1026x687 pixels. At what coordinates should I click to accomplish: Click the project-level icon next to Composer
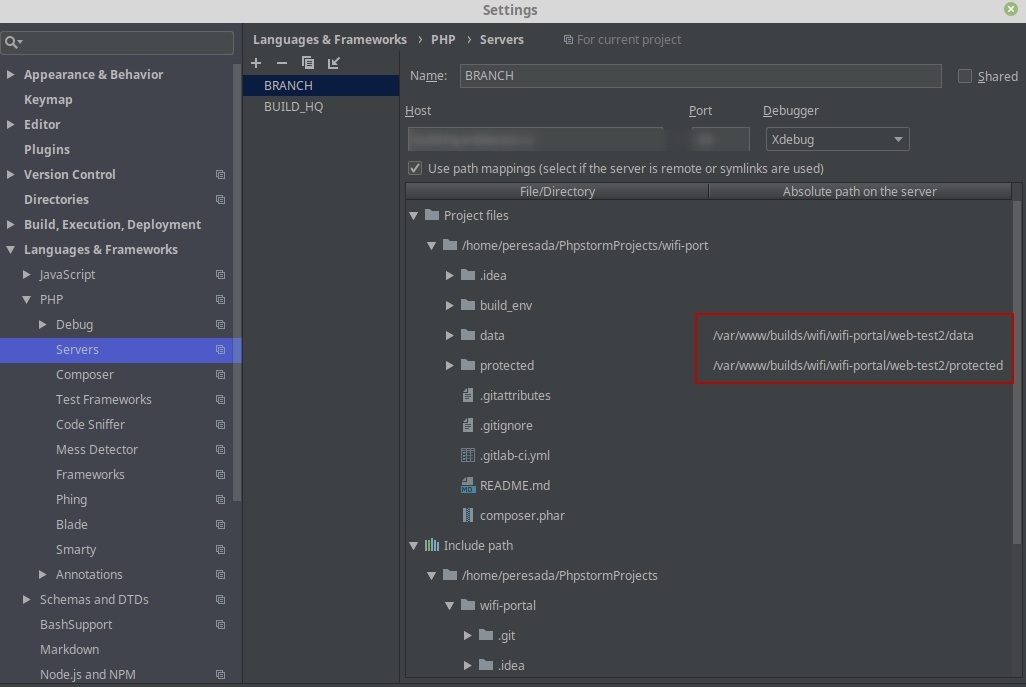pos(221,375)
